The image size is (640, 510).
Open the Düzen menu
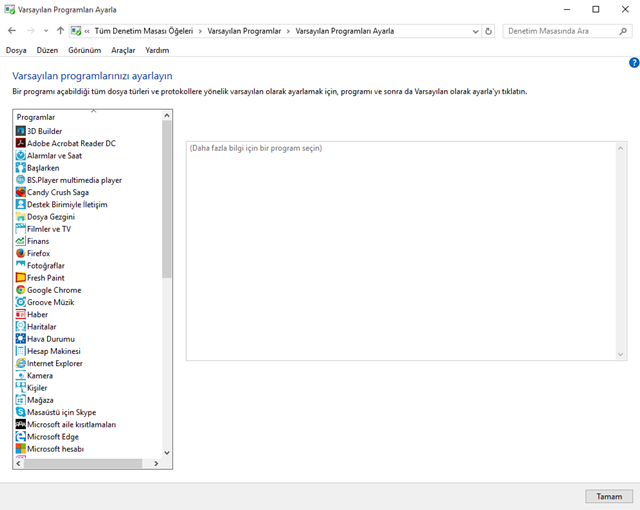[x=47, y=50]
